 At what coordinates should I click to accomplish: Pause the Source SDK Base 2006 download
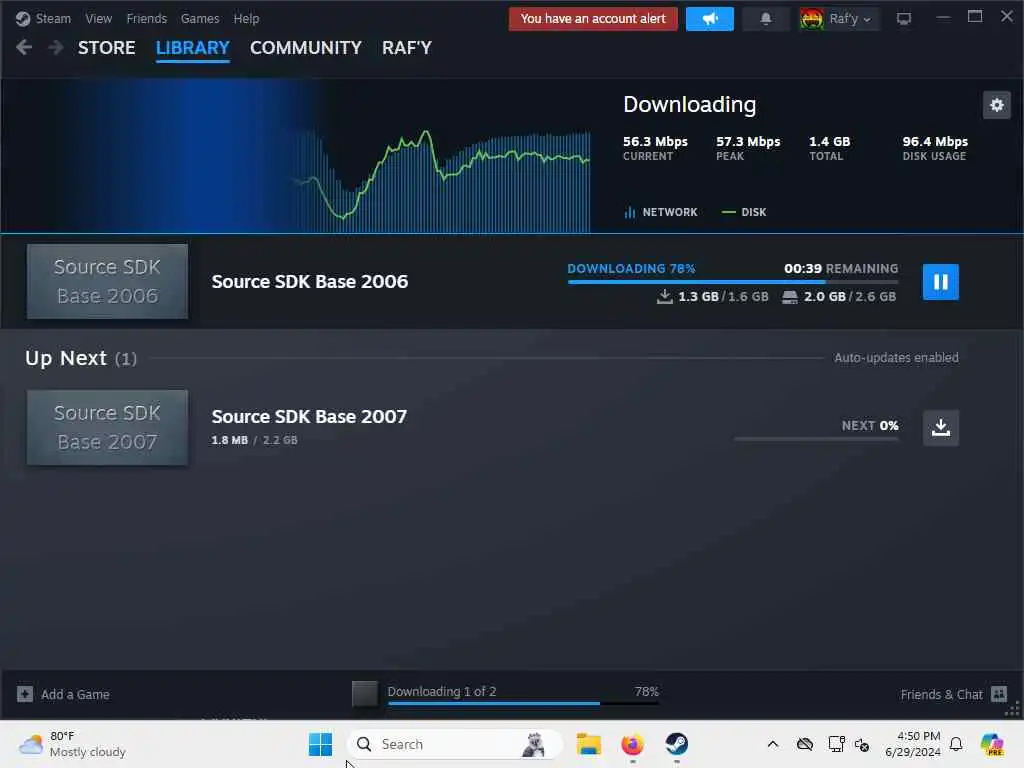[940, 282]
